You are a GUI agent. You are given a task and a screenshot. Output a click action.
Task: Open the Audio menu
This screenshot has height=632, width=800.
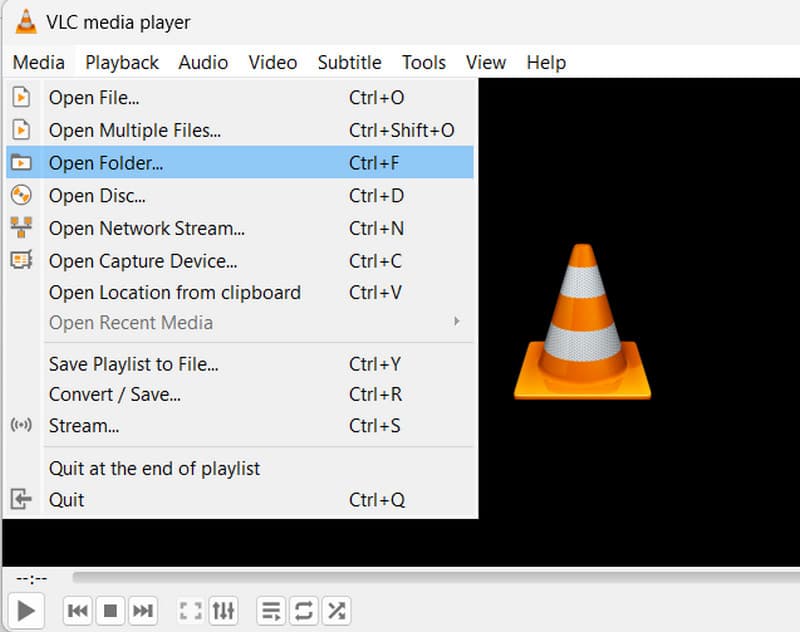tap(203, 62)
